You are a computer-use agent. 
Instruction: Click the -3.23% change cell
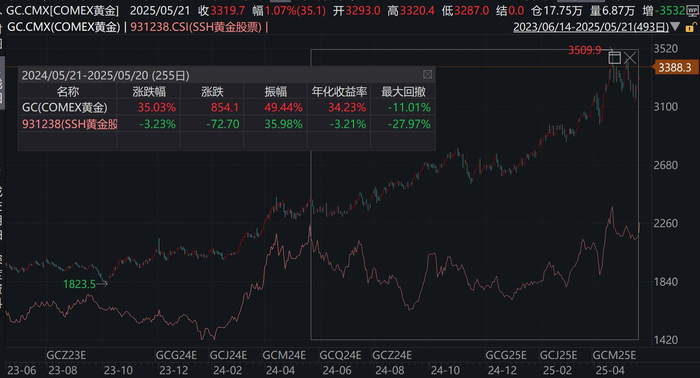point(158,124)
